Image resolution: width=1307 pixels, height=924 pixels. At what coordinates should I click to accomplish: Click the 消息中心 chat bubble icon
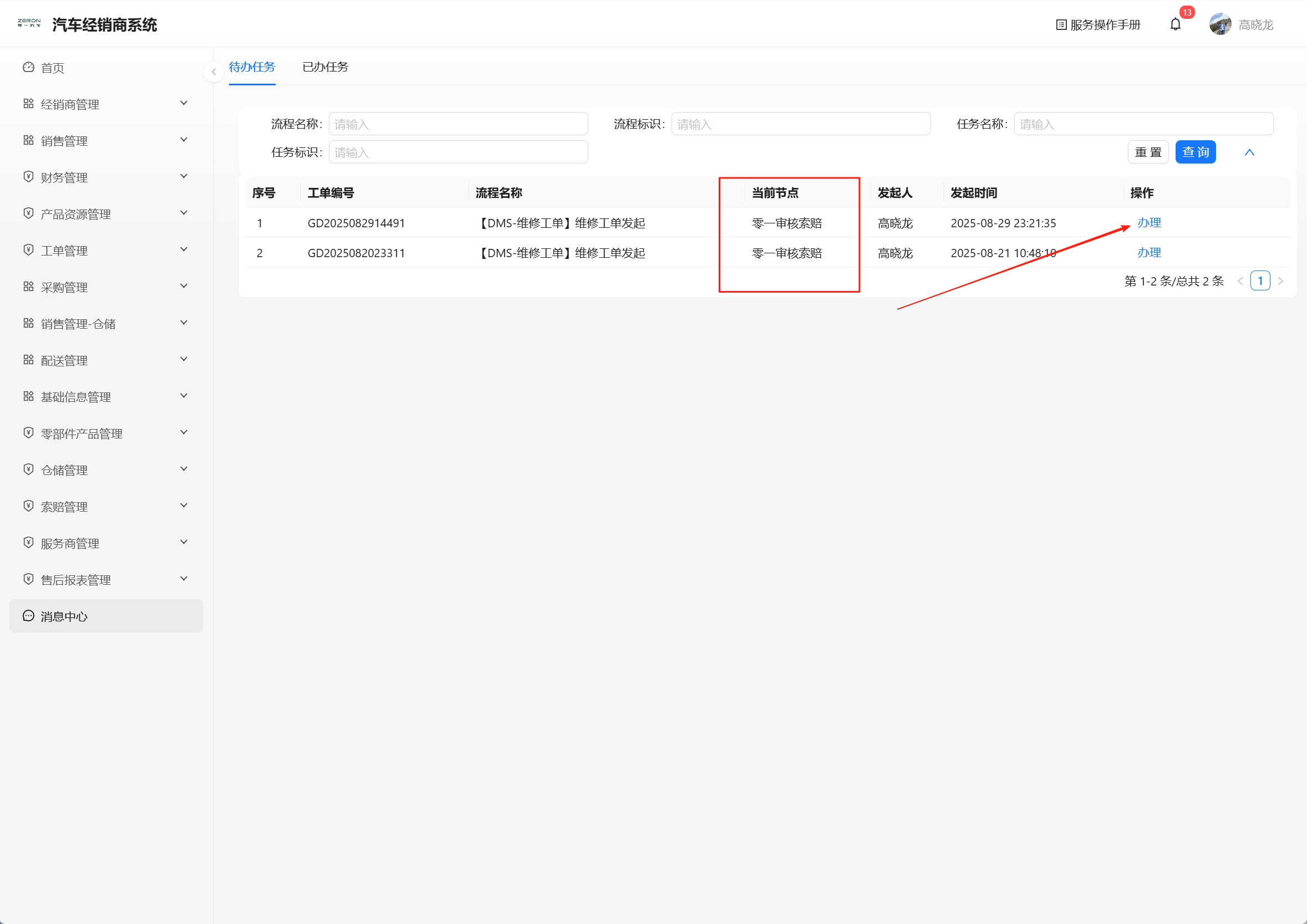28,616
